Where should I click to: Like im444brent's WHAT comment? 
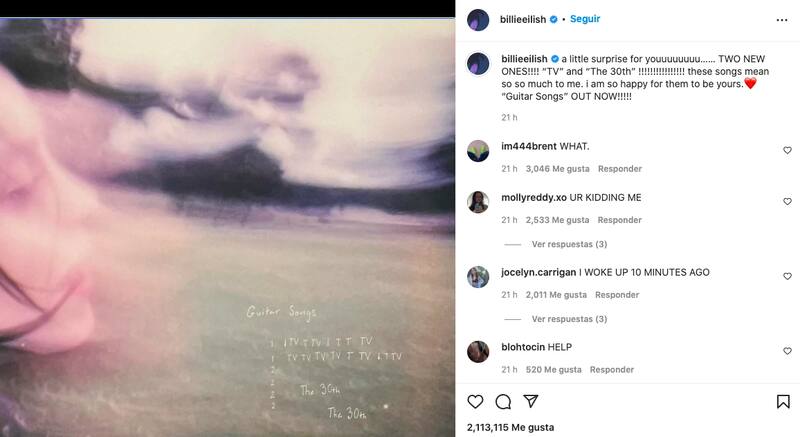tap(787, 150)
